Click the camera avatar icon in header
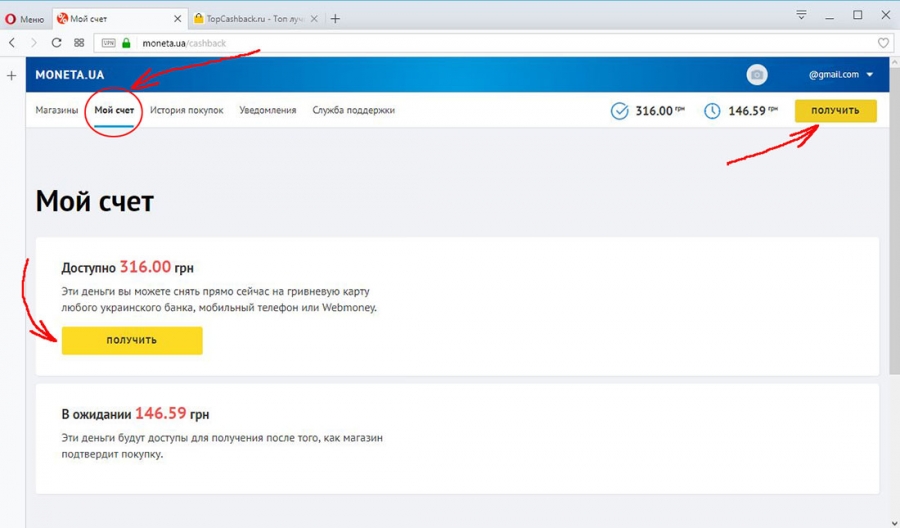900x528 pixels. click(757, 75)
